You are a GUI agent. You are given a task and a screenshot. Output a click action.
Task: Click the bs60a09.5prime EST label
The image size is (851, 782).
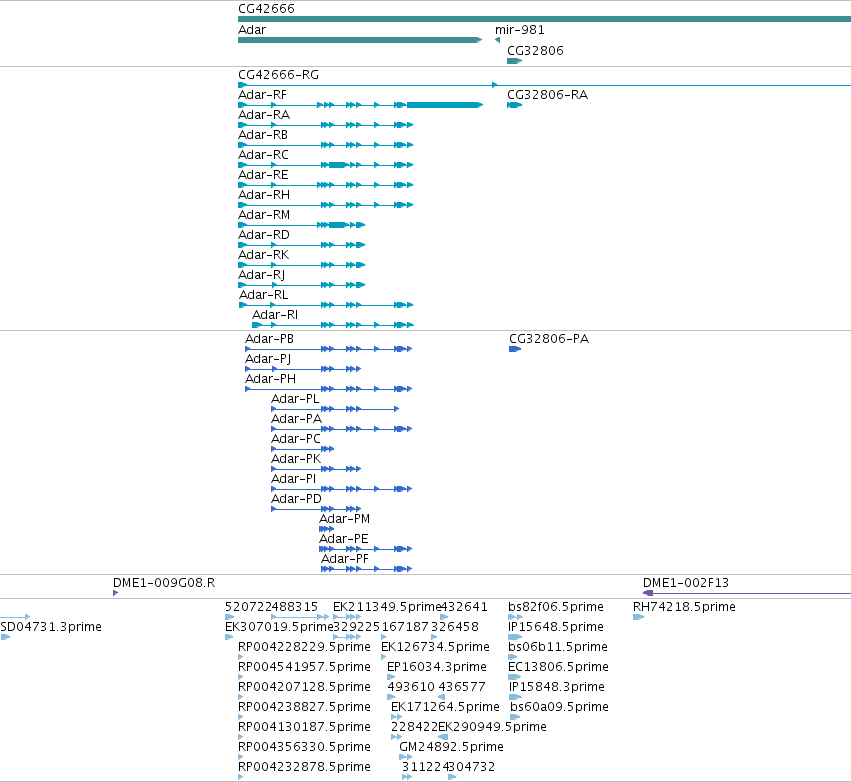pyautogui.click(x=560, y=707)
